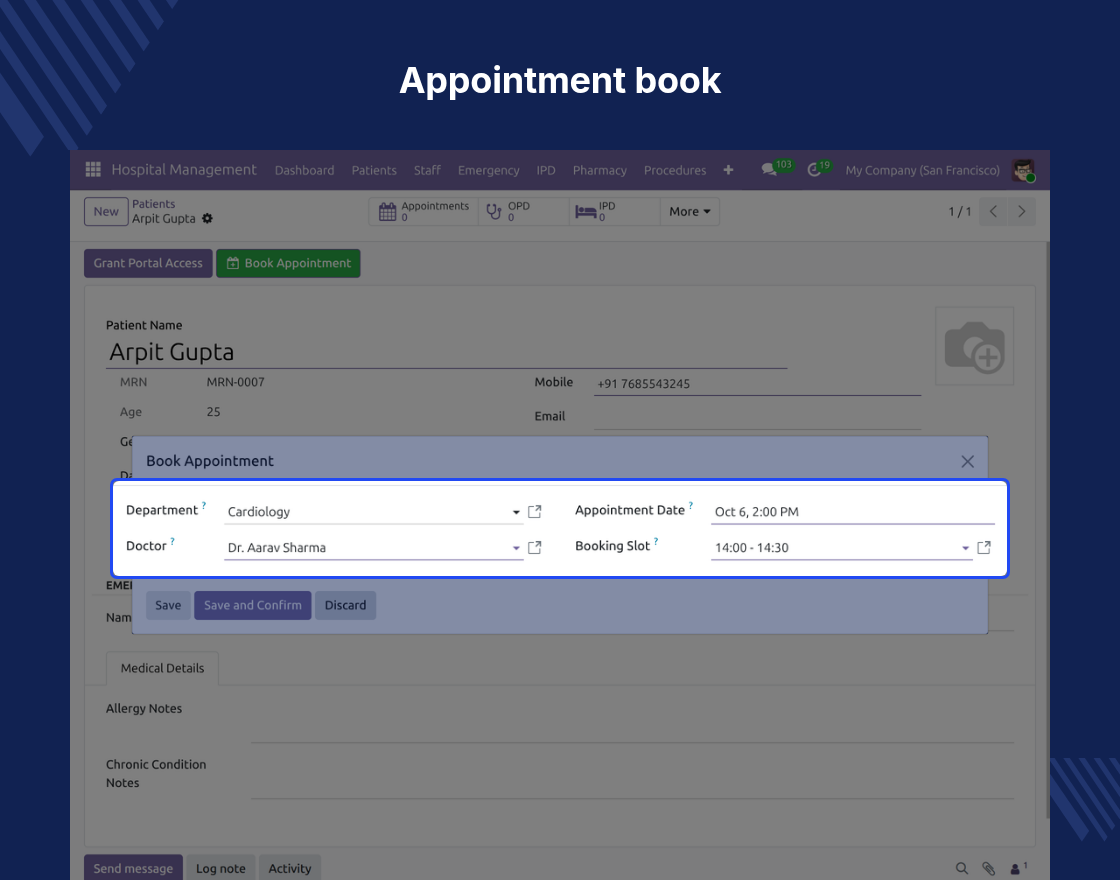
Task: Open the Procedures menu
Action: click(x=675, y=170)
